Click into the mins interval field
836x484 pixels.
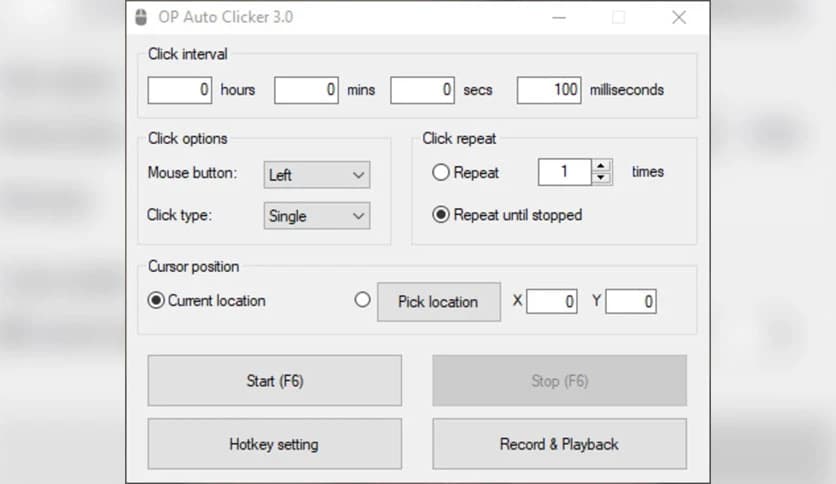[x=306, y=90]
